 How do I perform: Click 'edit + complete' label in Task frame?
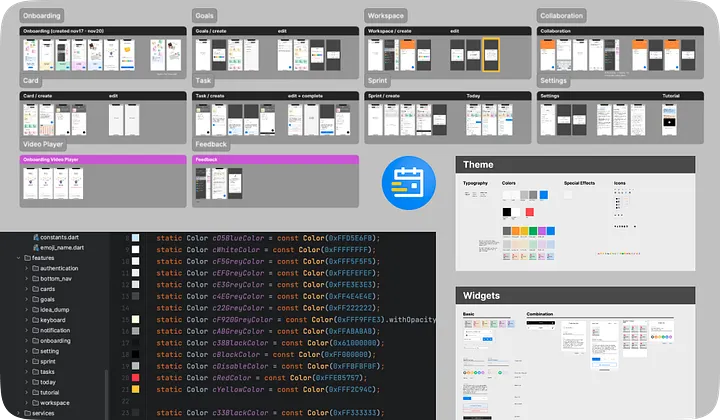tap(305, 96)
